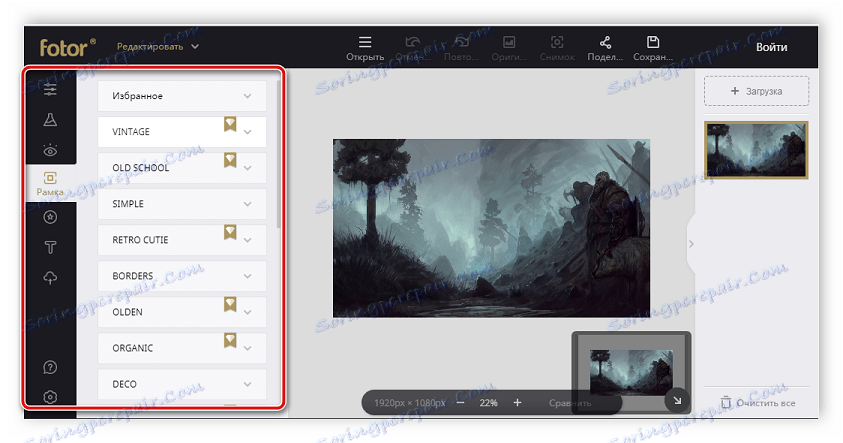The height and width of the screenshot is (443, 843).
Task: Expand the BORDERS frames category
Action: point(182,276)
